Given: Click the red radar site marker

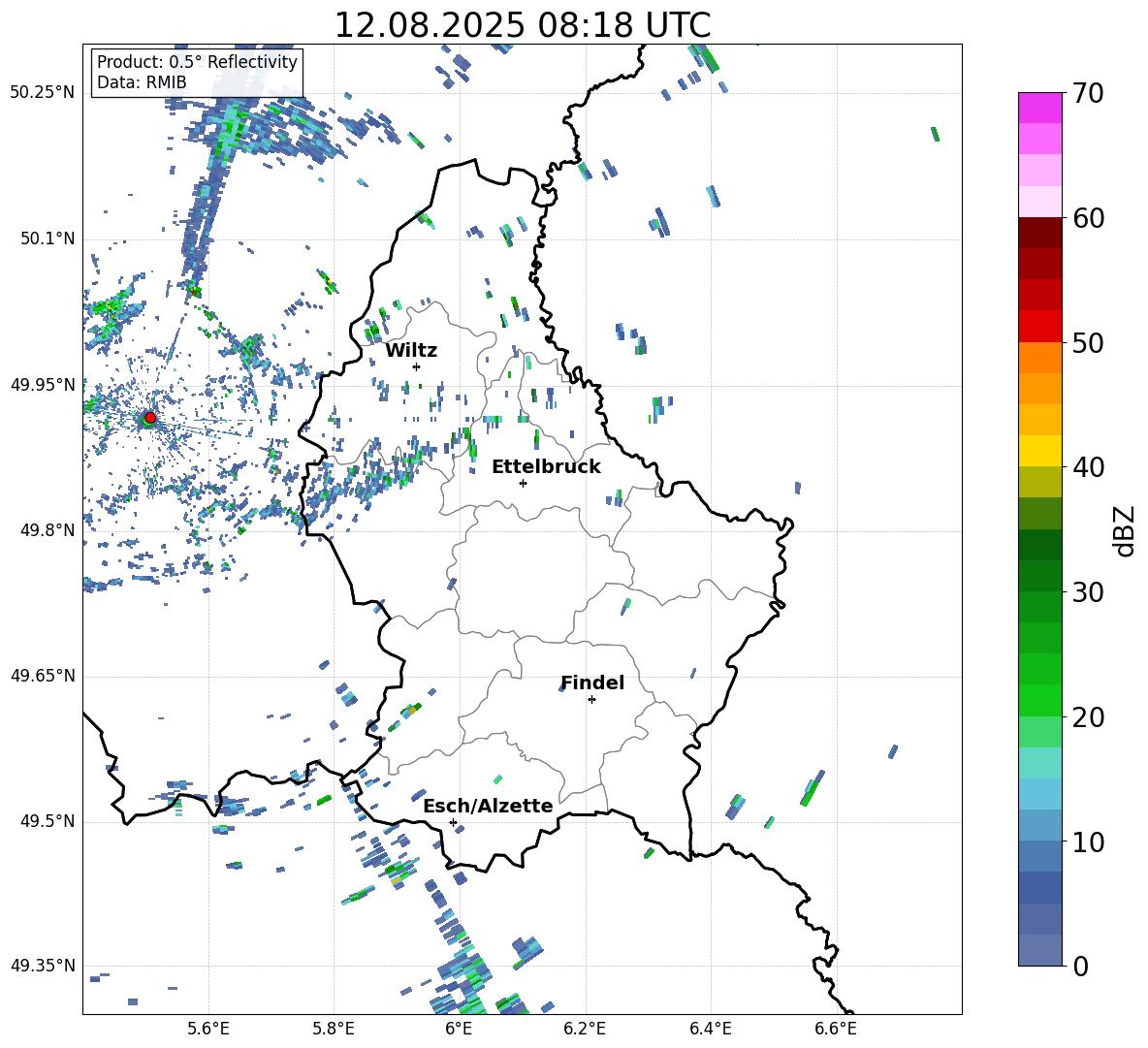Looking at the screenshot, I should click(150, 418).
